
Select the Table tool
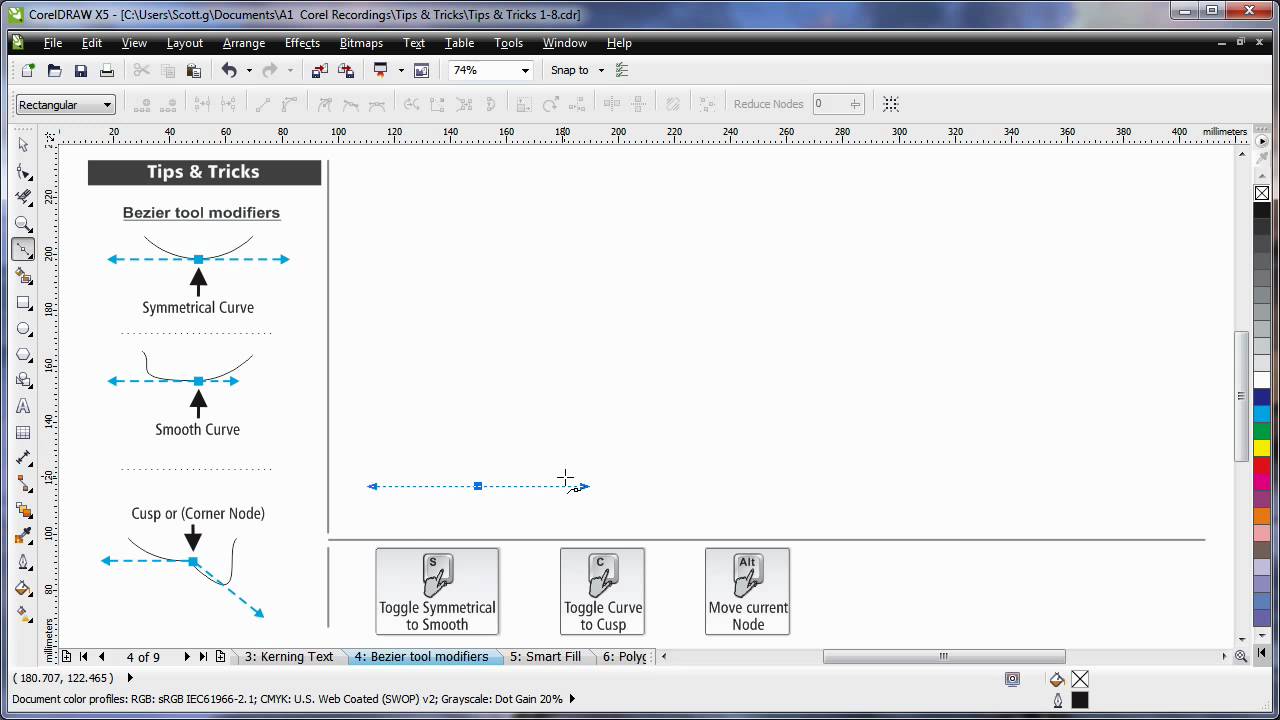(x=24, y=432)
